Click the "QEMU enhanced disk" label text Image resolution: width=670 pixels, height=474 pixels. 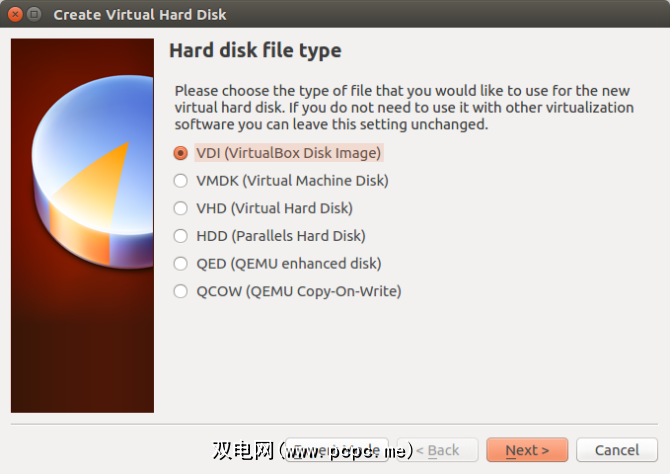[x=310, y=264]
